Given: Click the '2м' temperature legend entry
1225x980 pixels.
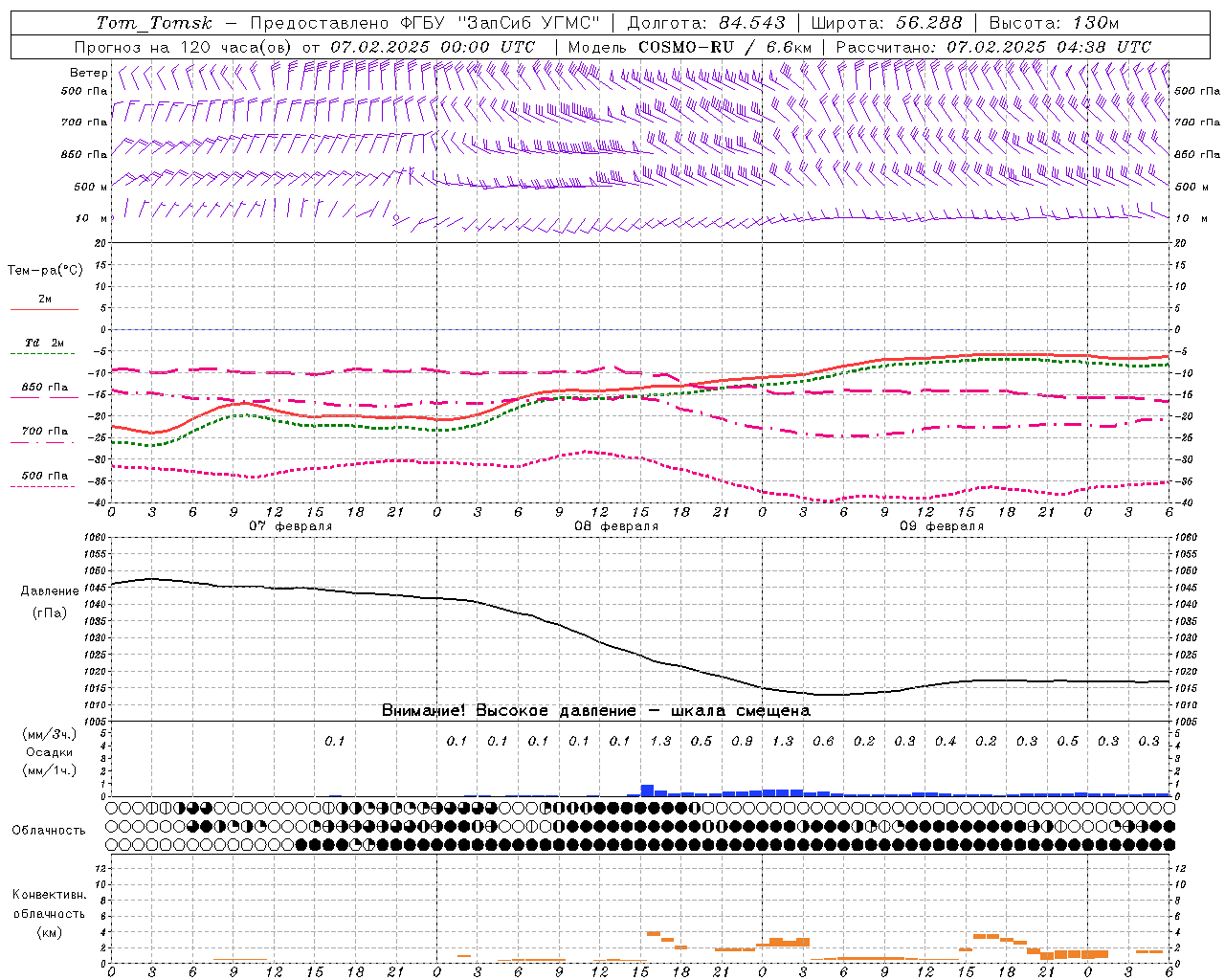Looking at the screenshot, I should click(x=45, y=300).
